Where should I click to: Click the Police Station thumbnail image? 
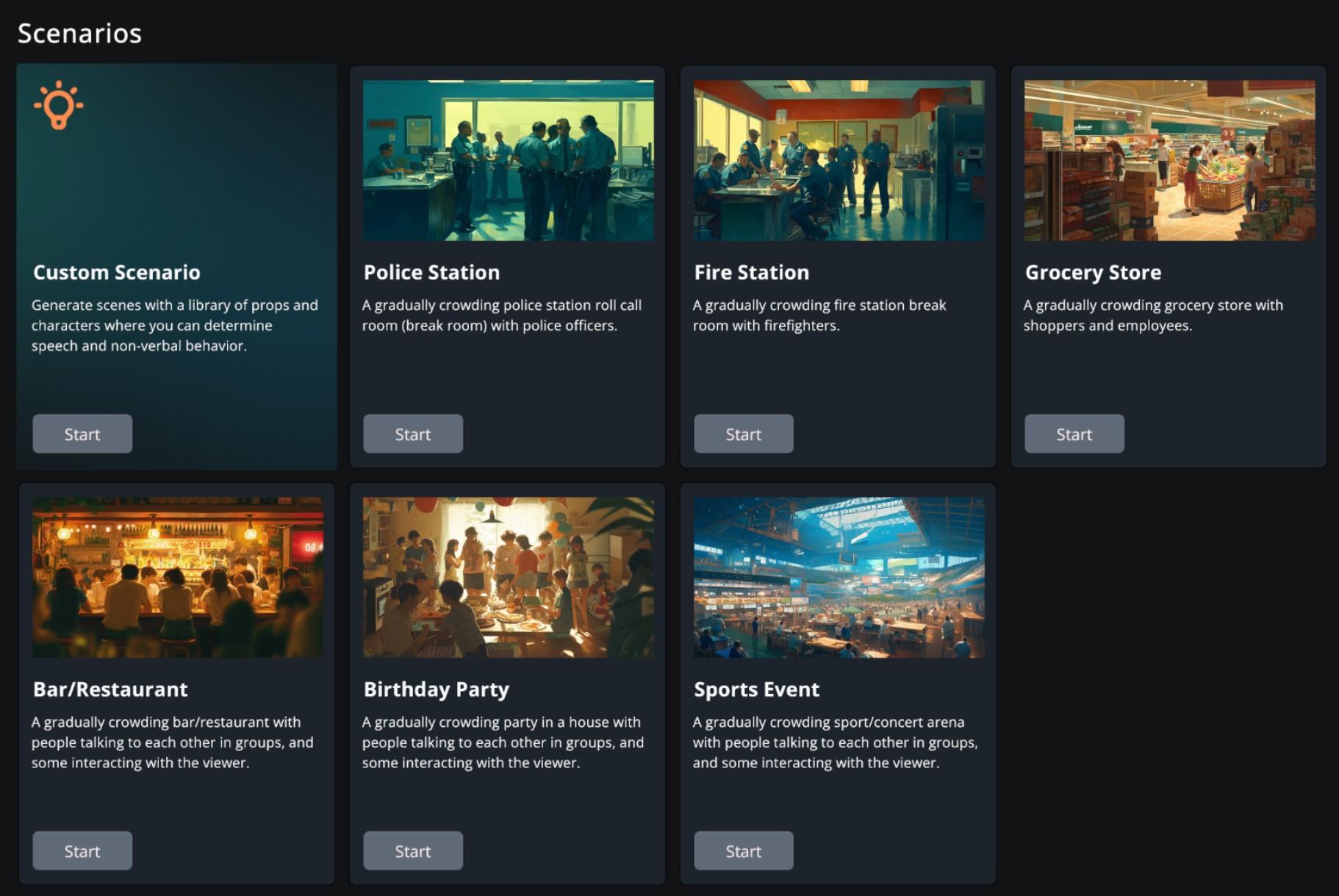point(509,160)
